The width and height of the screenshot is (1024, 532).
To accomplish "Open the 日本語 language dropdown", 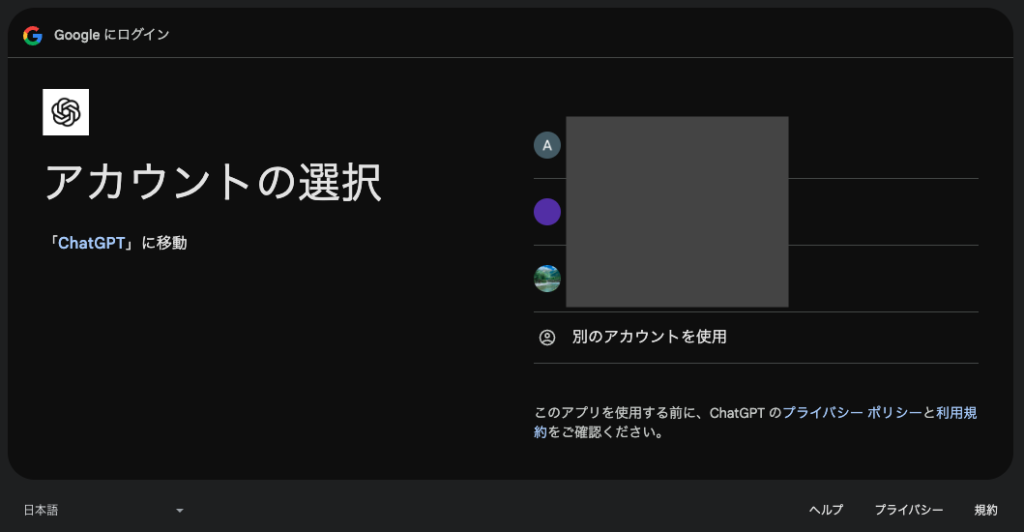I will pyautogui.click(x=103, y=510).
